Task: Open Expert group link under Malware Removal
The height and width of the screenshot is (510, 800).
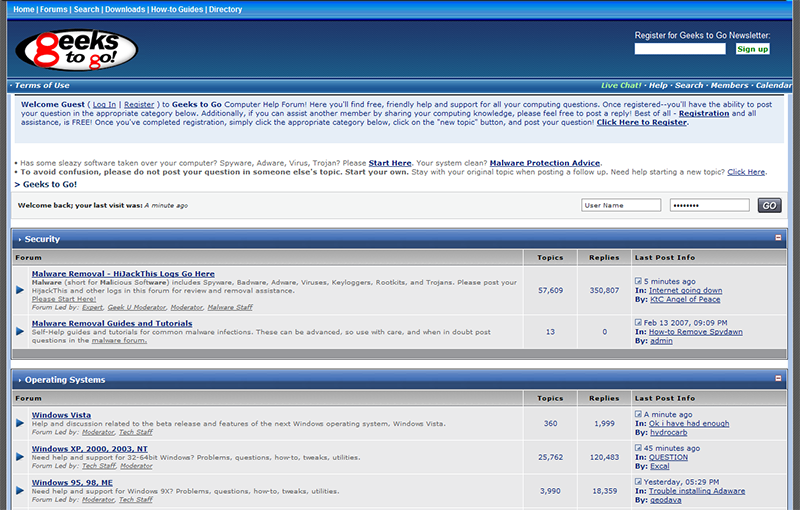Action: click(92, 307)
